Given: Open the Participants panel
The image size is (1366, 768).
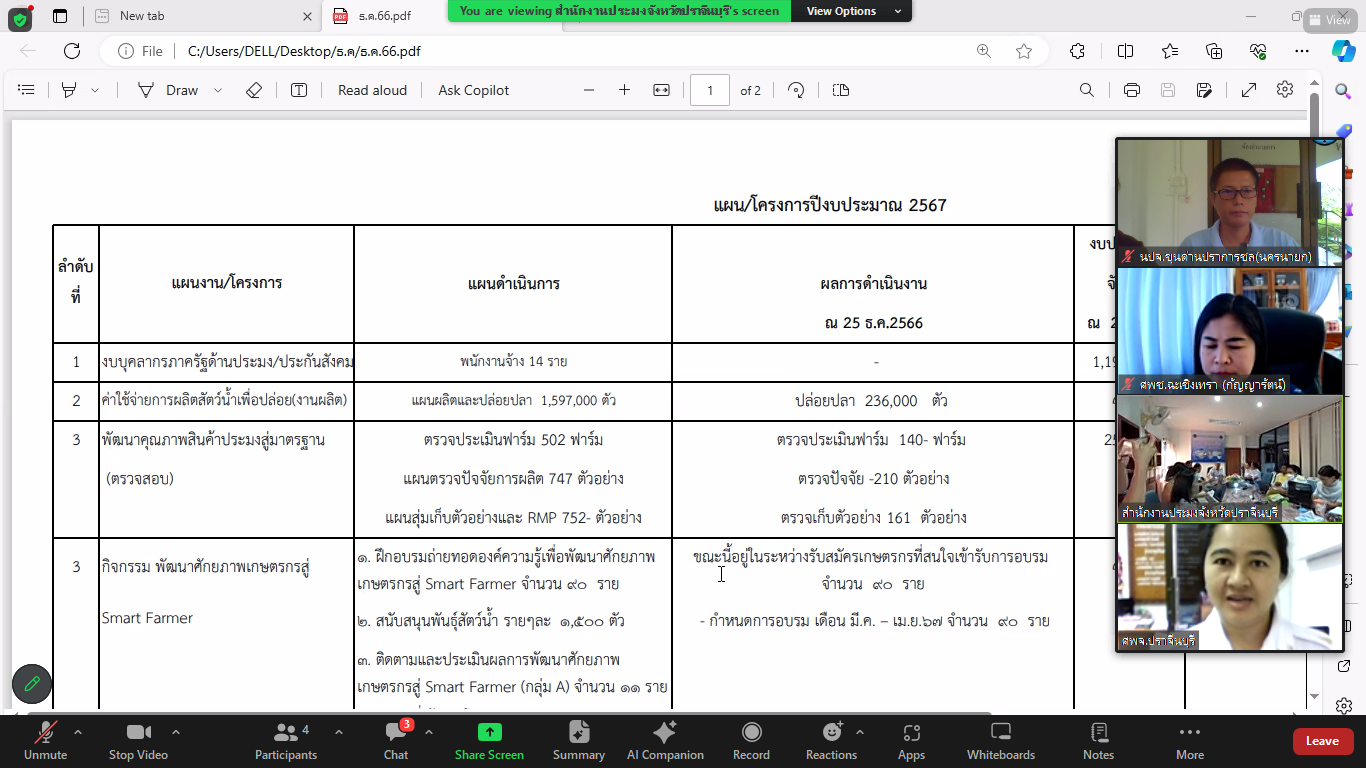Looking at the screenshot, I should click(286, 741).
